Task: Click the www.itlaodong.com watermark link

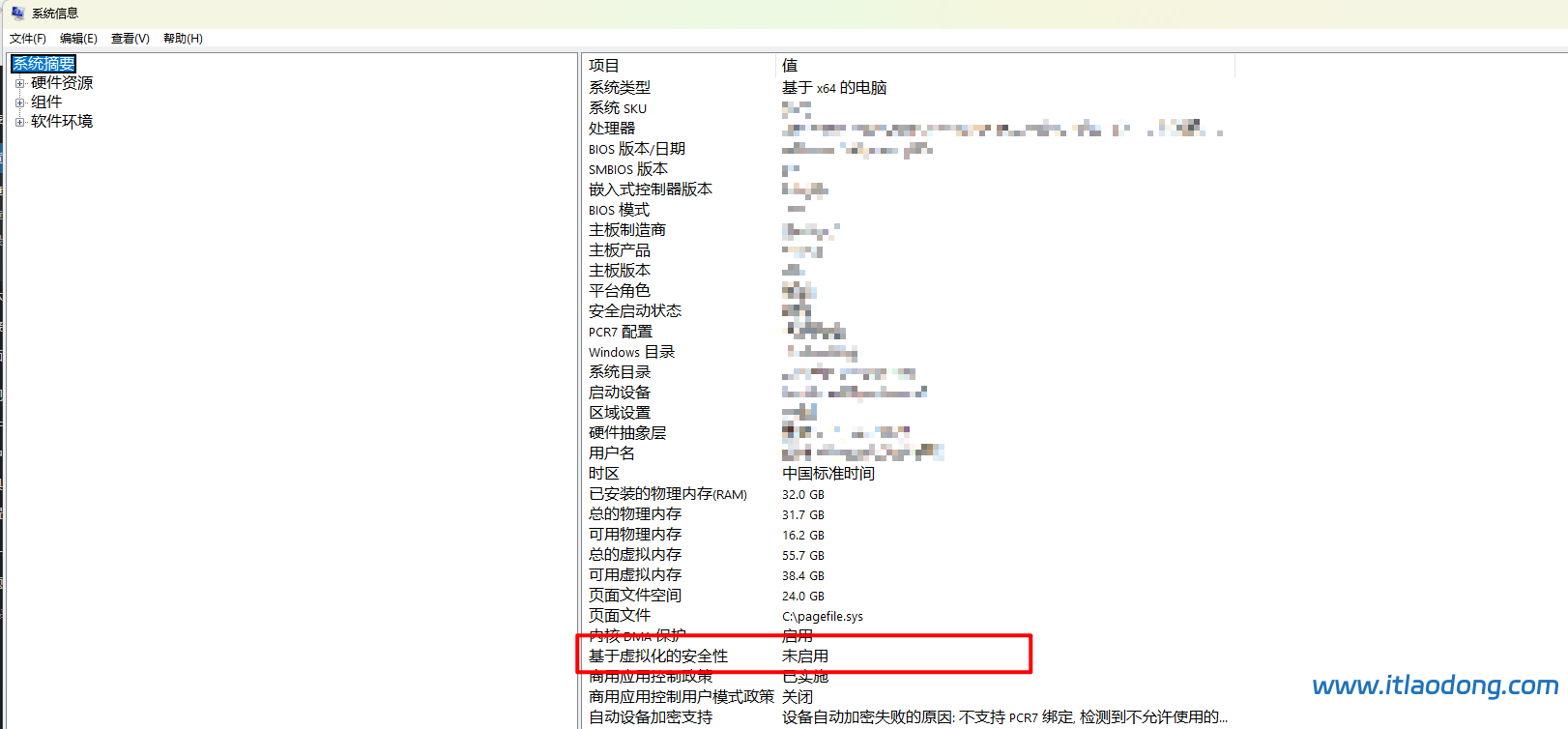Action: tap(1435, 685)
